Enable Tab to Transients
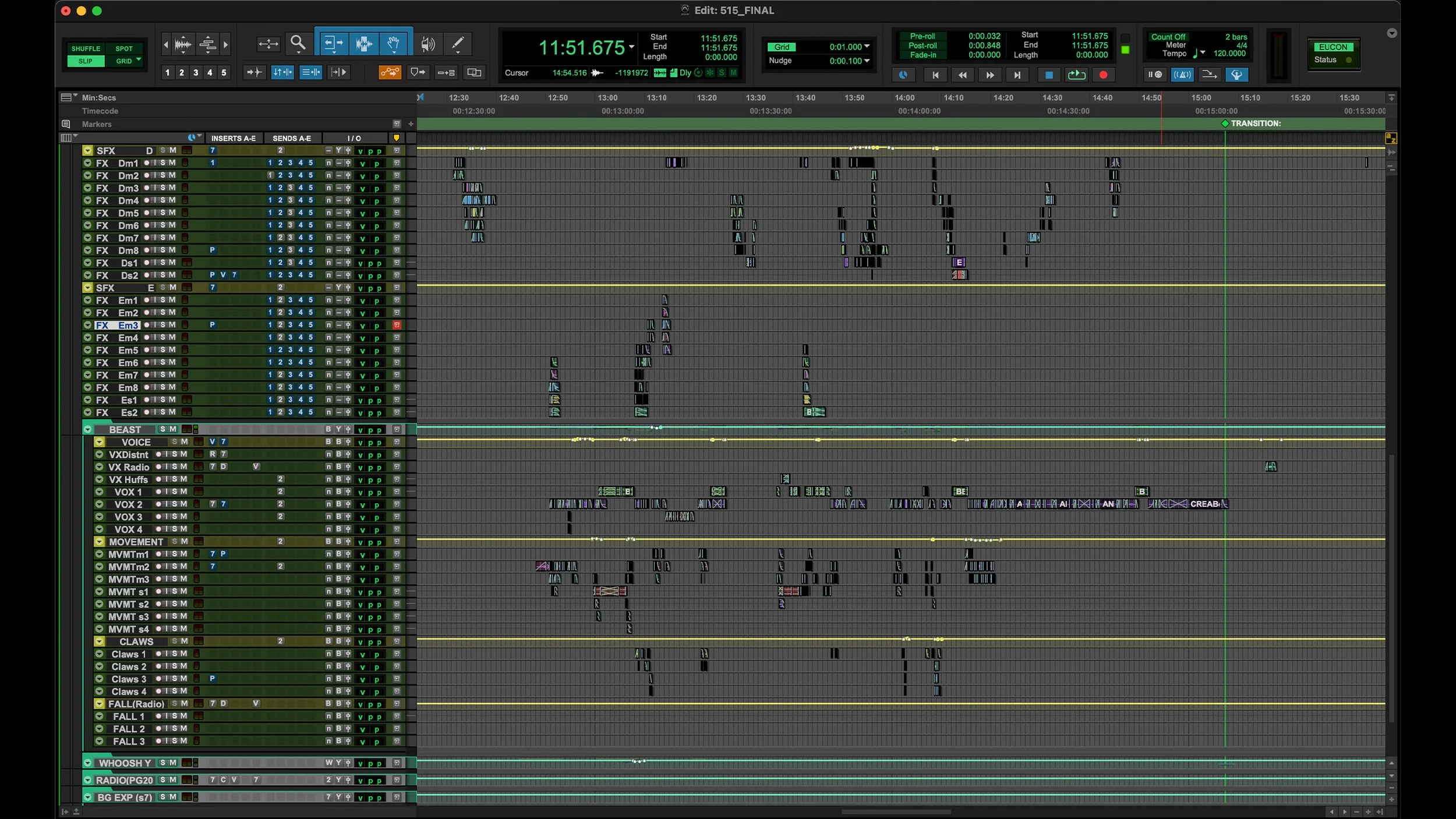Image resolution: width=1456 pixels, height=819 pixels. (x=254, y=72)
